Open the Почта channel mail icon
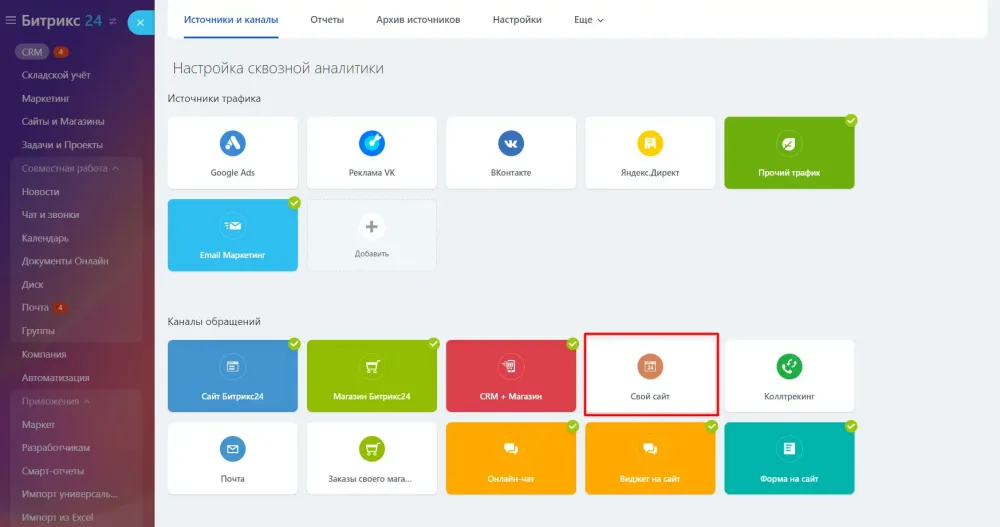 click(232, 449)
